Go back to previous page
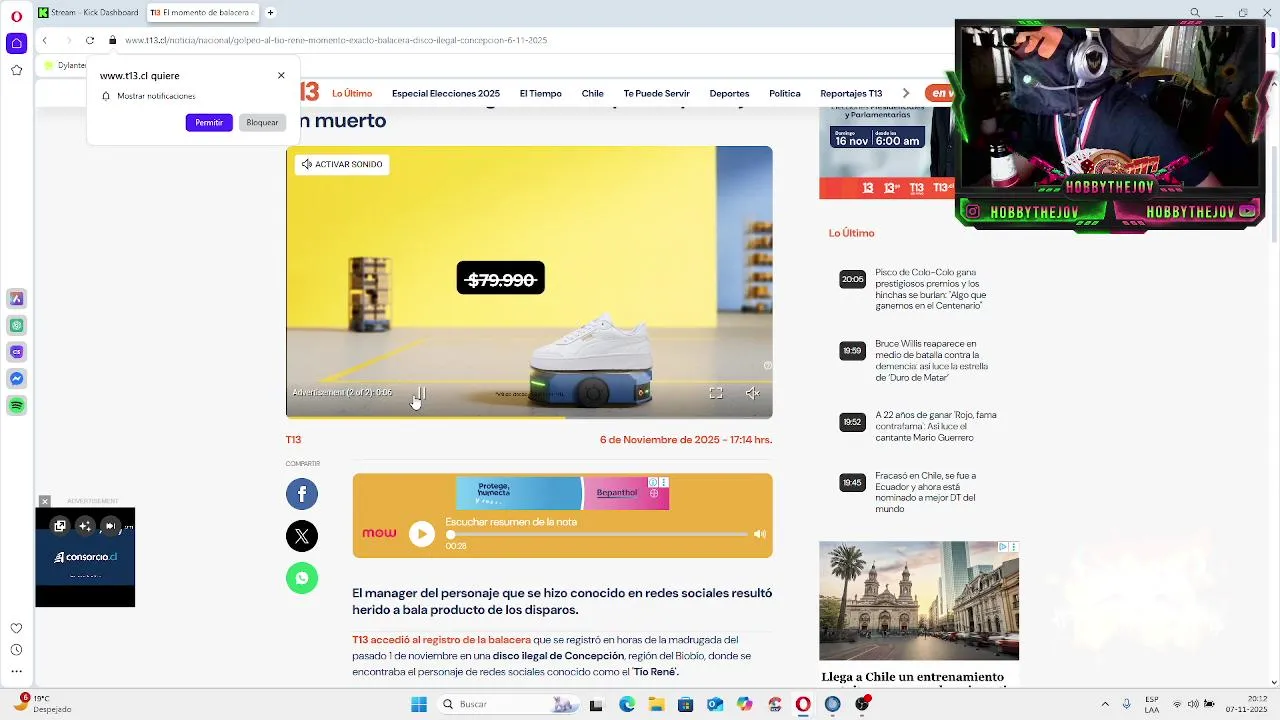The width and height of the screenshot is (1280, 720). [45, 40]
